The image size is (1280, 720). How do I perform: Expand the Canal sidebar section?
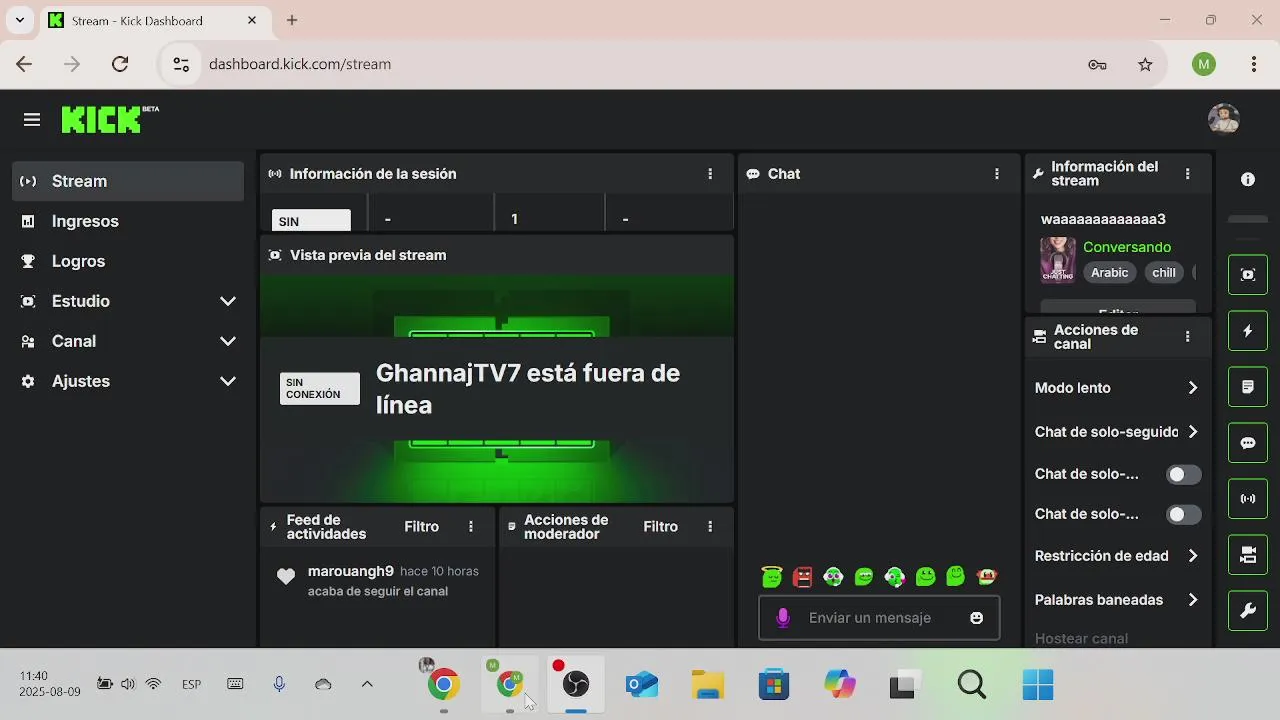(x=128, y=341)
